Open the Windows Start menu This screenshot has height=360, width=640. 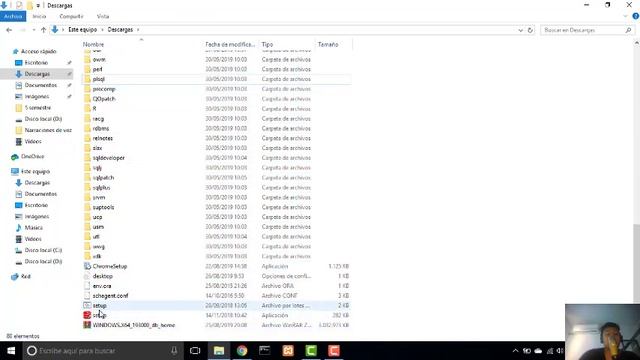click(x=11, y=351)
